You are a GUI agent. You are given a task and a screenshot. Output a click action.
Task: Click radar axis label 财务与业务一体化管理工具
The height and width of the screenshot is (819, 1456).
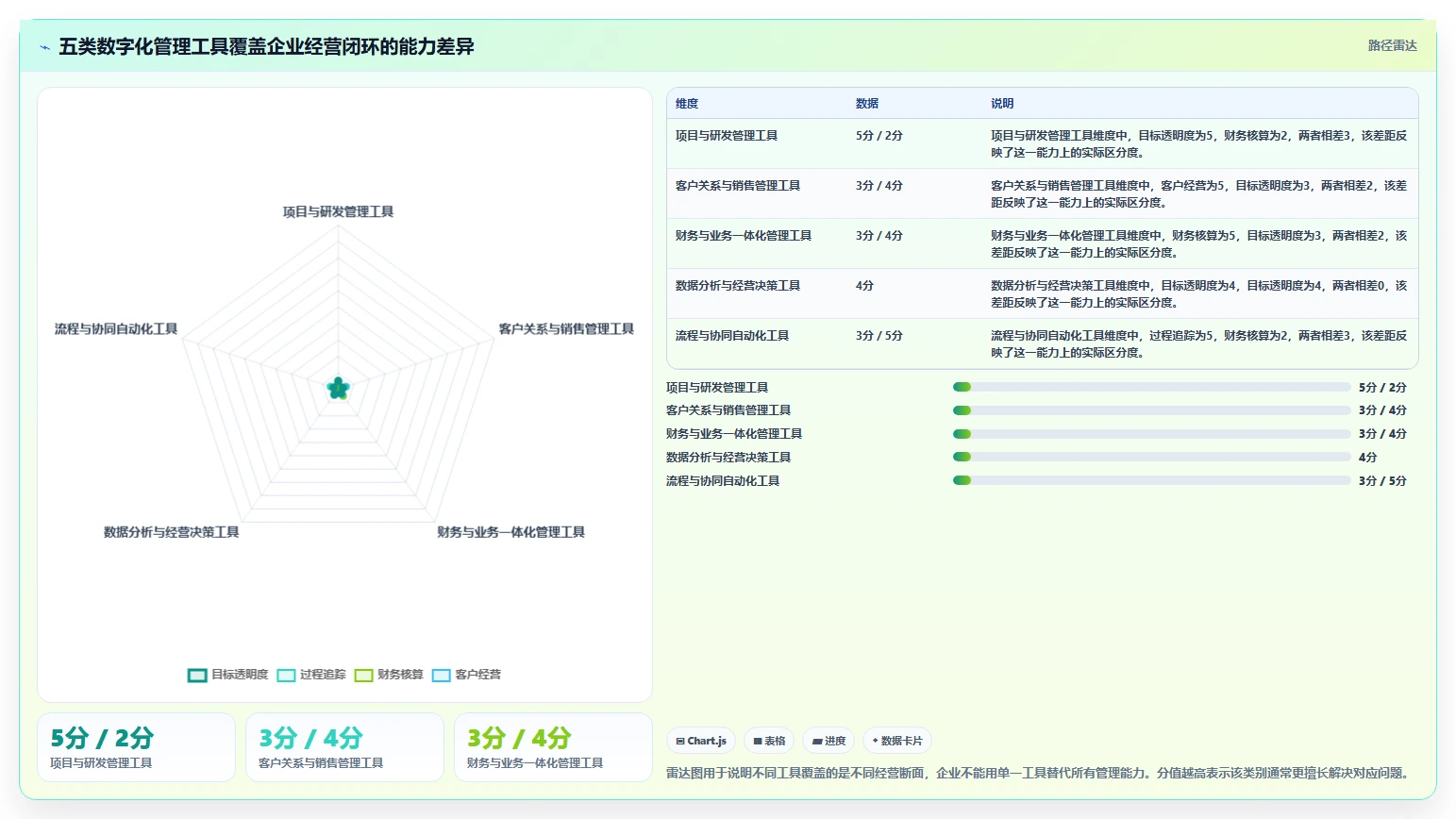tap(510, 532)
